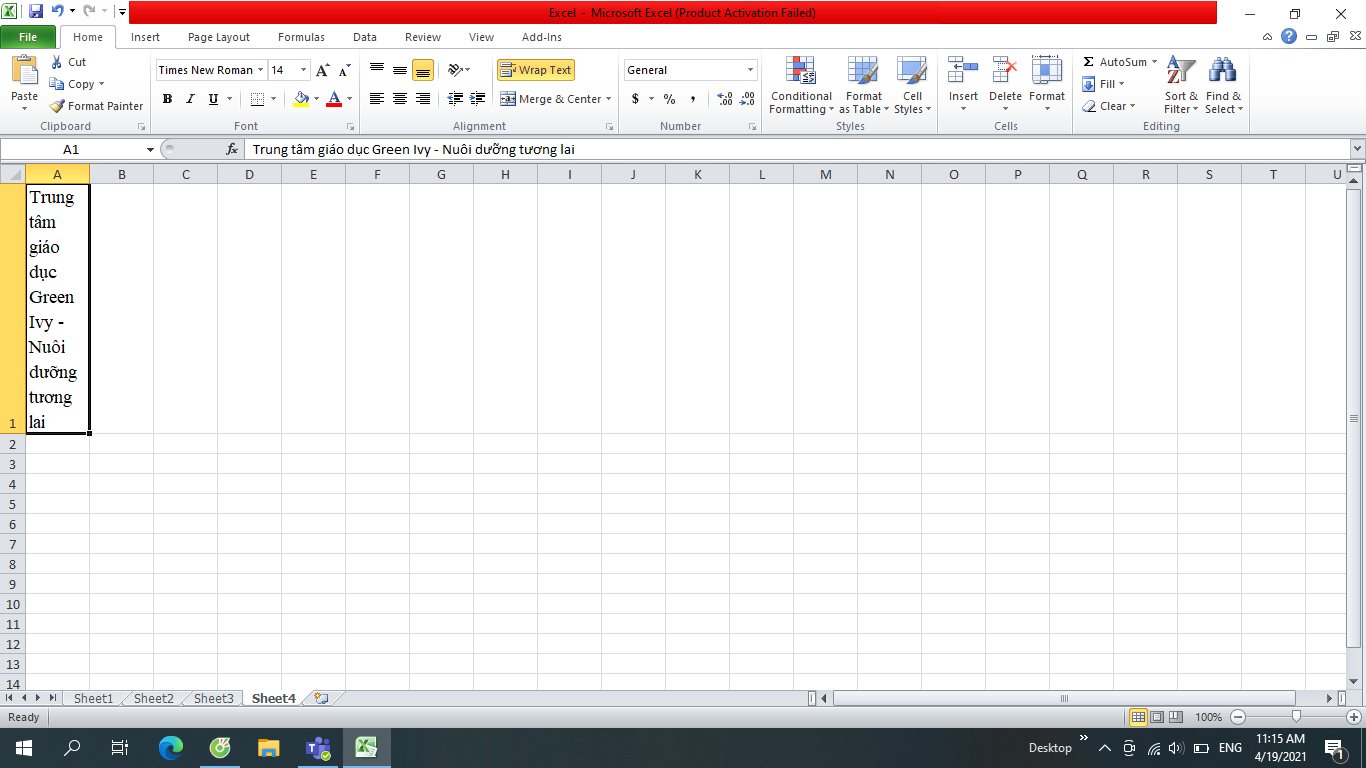Image resolution: width=1366 pixels, height=768 pixels.
Task: Click the Cut scissors icon
Action: click(57, 62)
